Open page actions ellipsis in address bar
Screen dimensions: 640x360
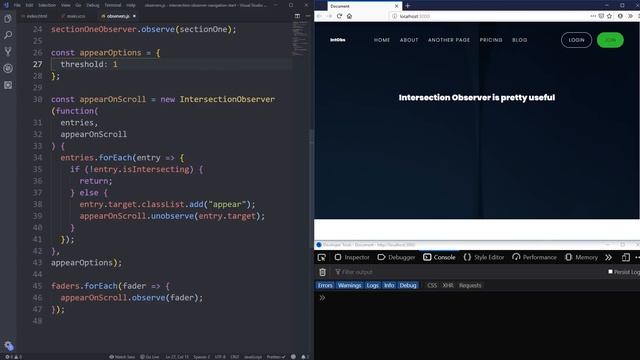point(593,16)
